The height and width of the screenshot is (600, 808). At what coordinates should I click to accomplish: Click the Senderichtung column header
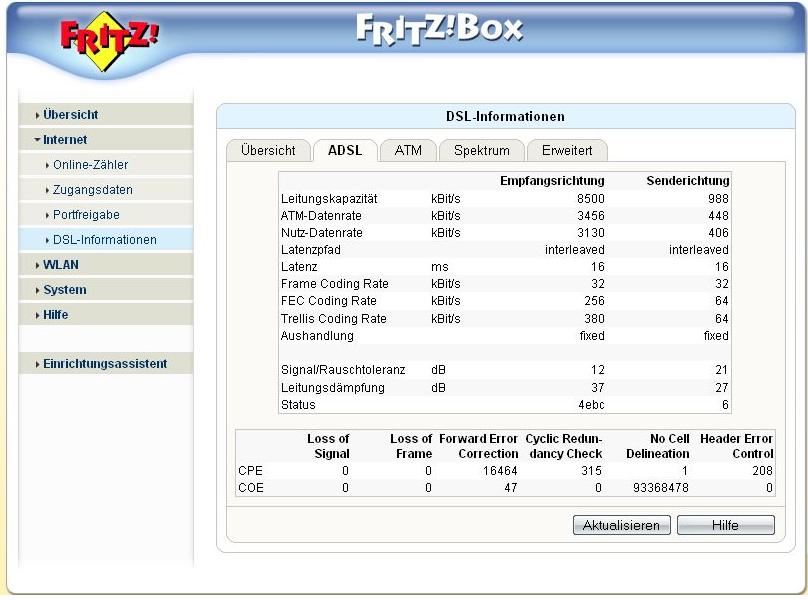click(x=687, y=181)
